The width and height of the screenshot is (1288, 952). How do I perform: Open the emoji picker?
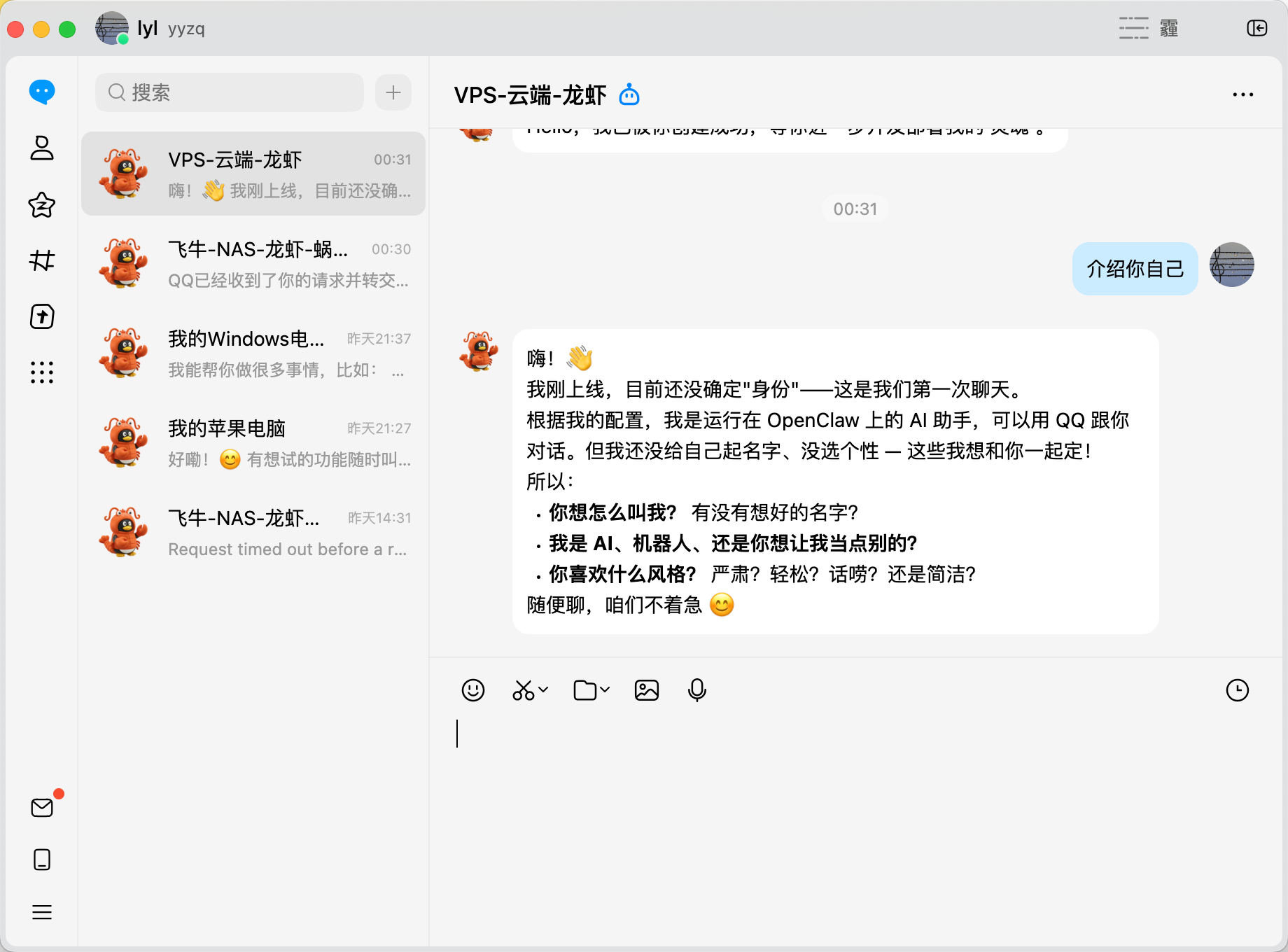[473, 690]
